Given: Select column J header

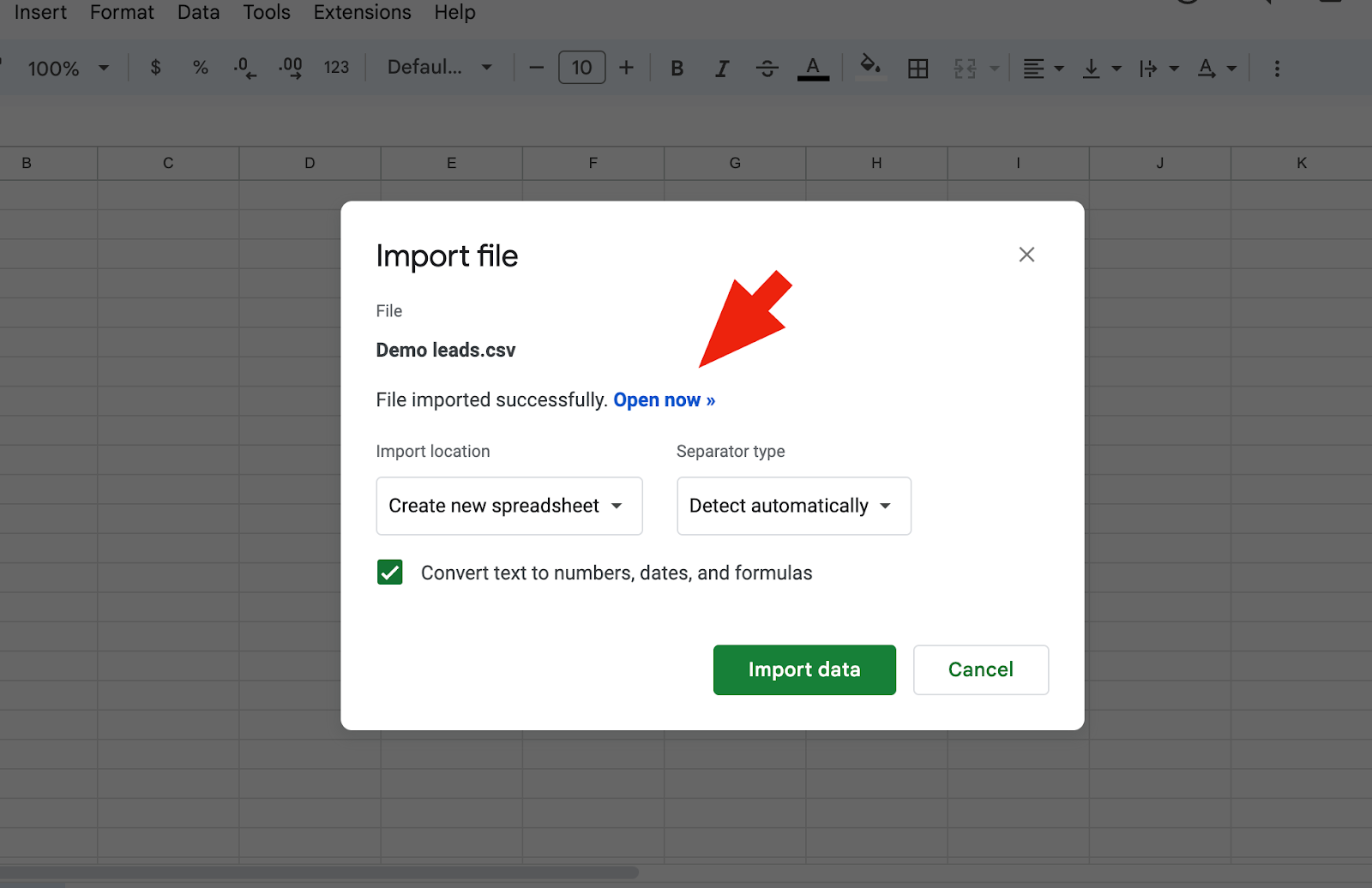Looking at the screenshot, I should [x=1160, y=163].
